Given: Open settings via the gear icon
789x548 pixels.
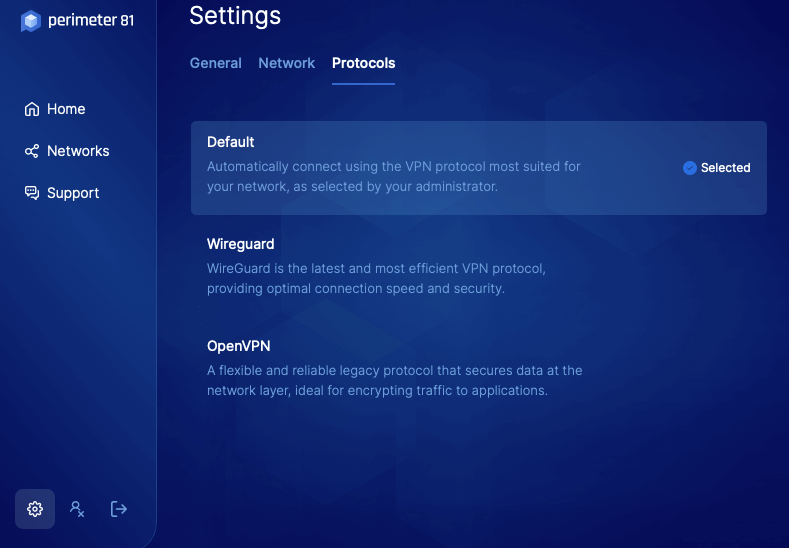Looking at the screenshot, I should click(x=35, y=509).
